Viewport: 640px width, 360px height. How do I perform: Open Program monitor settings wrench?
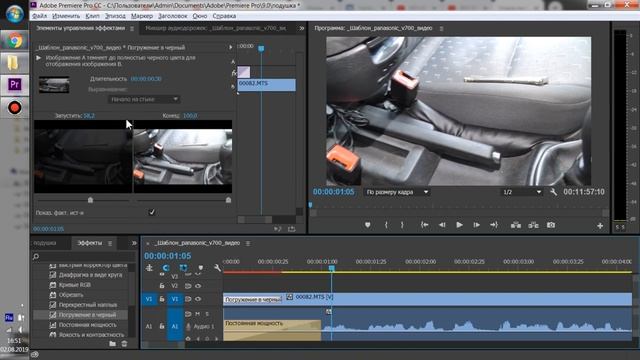553,192
